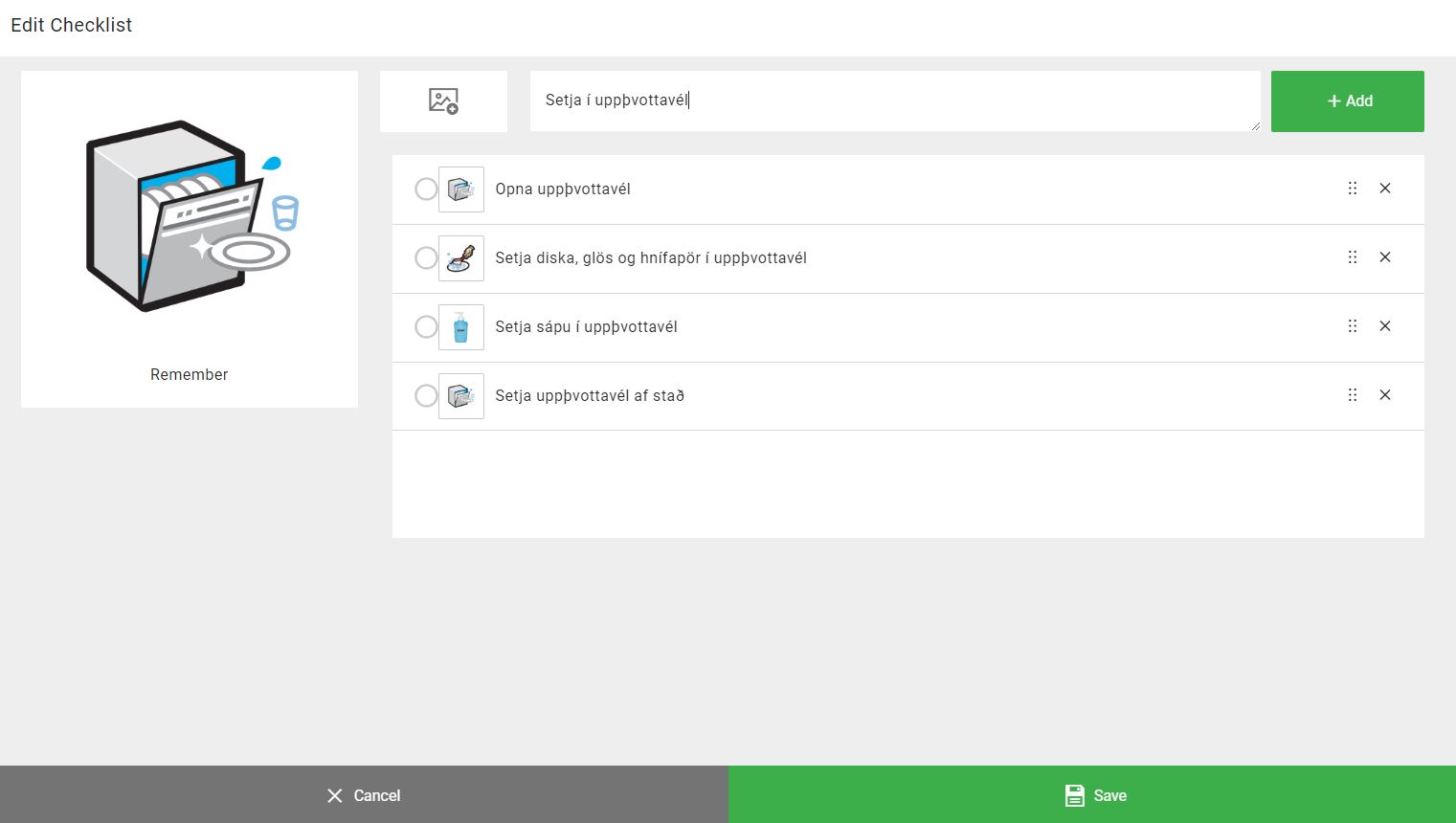Save the checklist
Image resolution: width=1456 pixels, height=823 pixels.
click(x=1091, y=794)
